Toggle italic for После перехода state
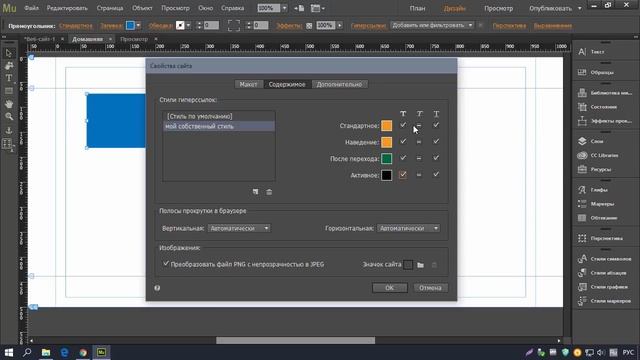Image resolution: width=640 pixels, height=360 pixels. [419, 158]
